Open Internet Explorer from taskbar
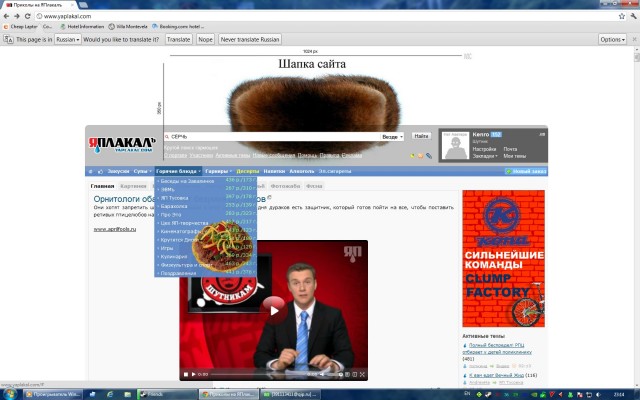Screen dimensions: 640x400 (110, 395)
